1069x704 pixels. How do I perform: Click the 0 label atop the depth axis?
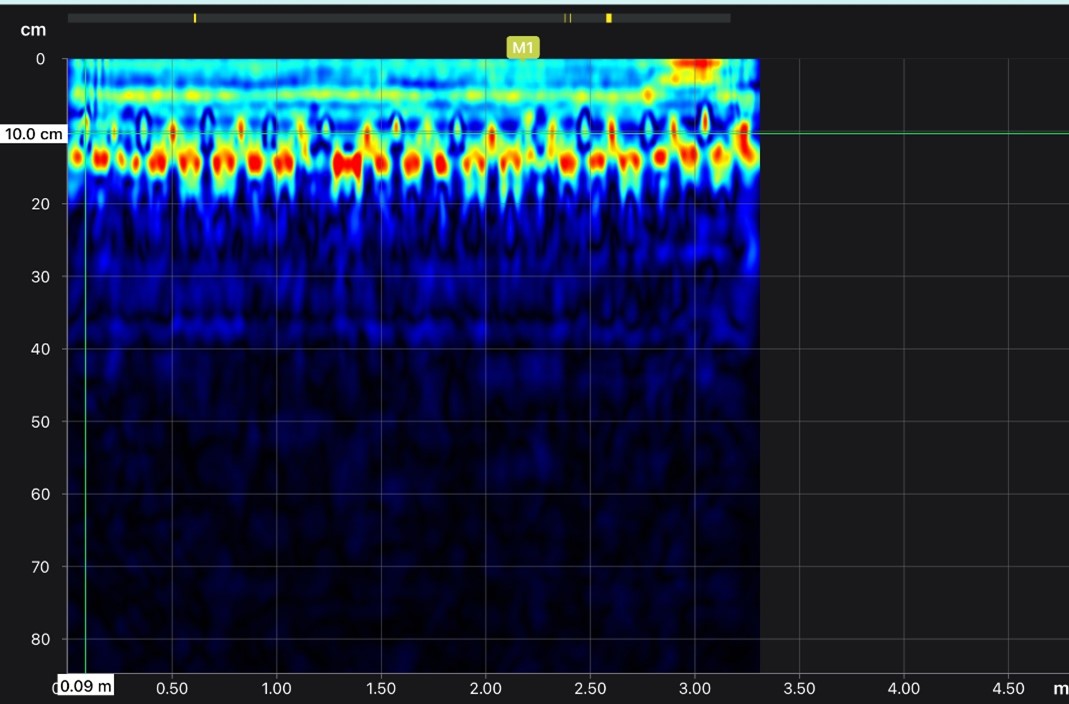click(x=41, y=59)
